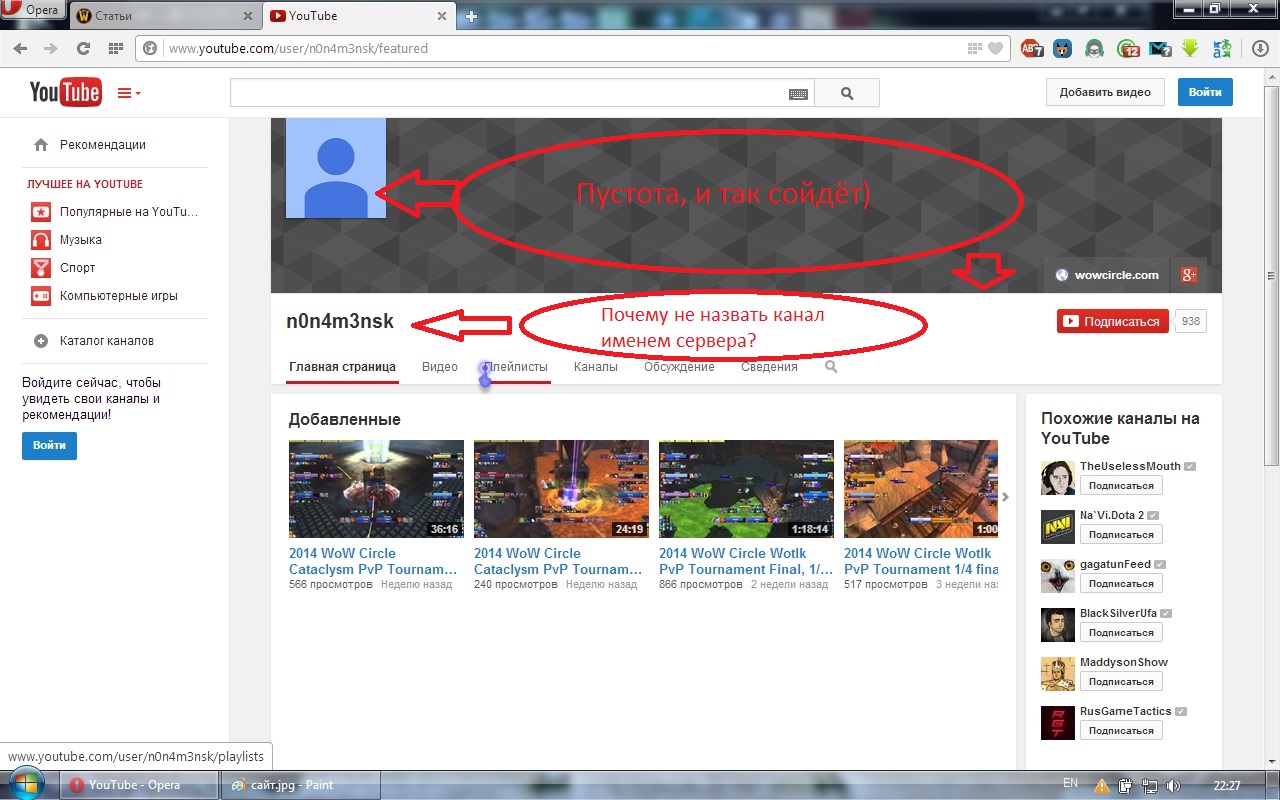Click the Спорт trophy icon
The image size is (1280, 800).
41,268
